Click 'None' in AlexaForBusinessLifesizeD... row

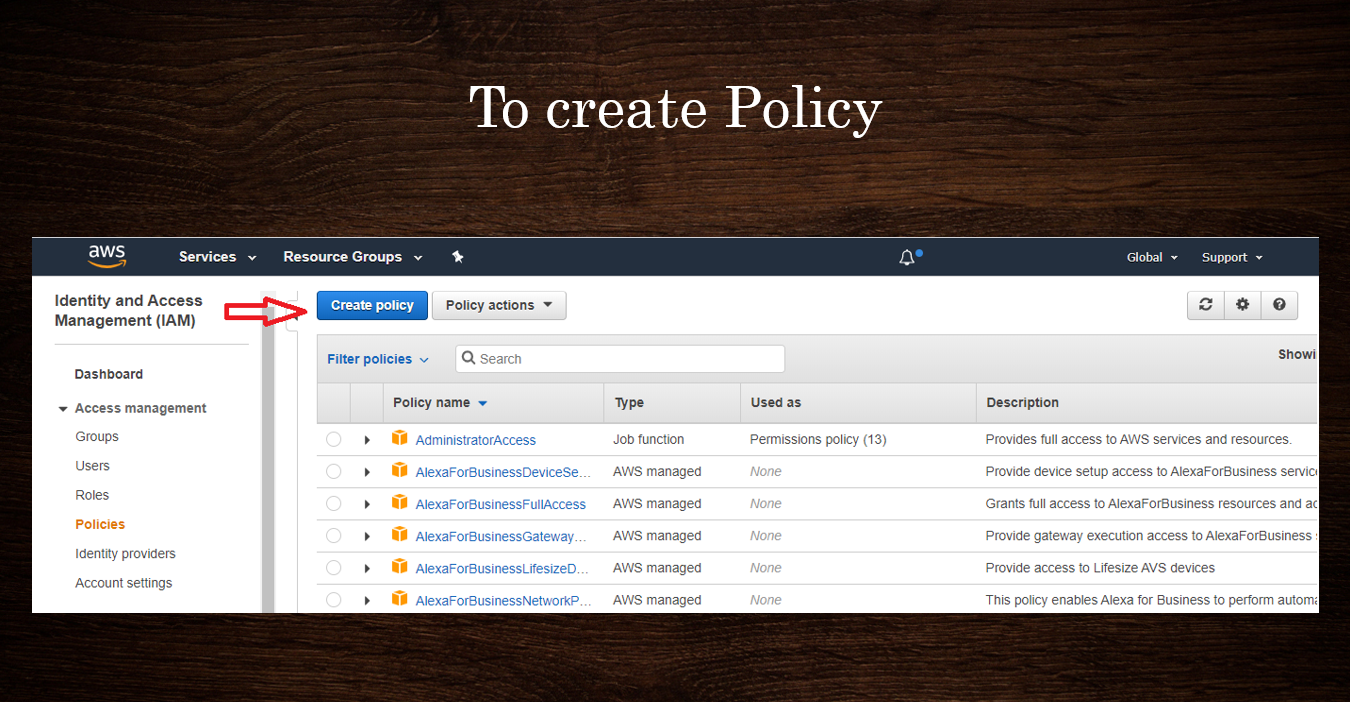[766, 567]
